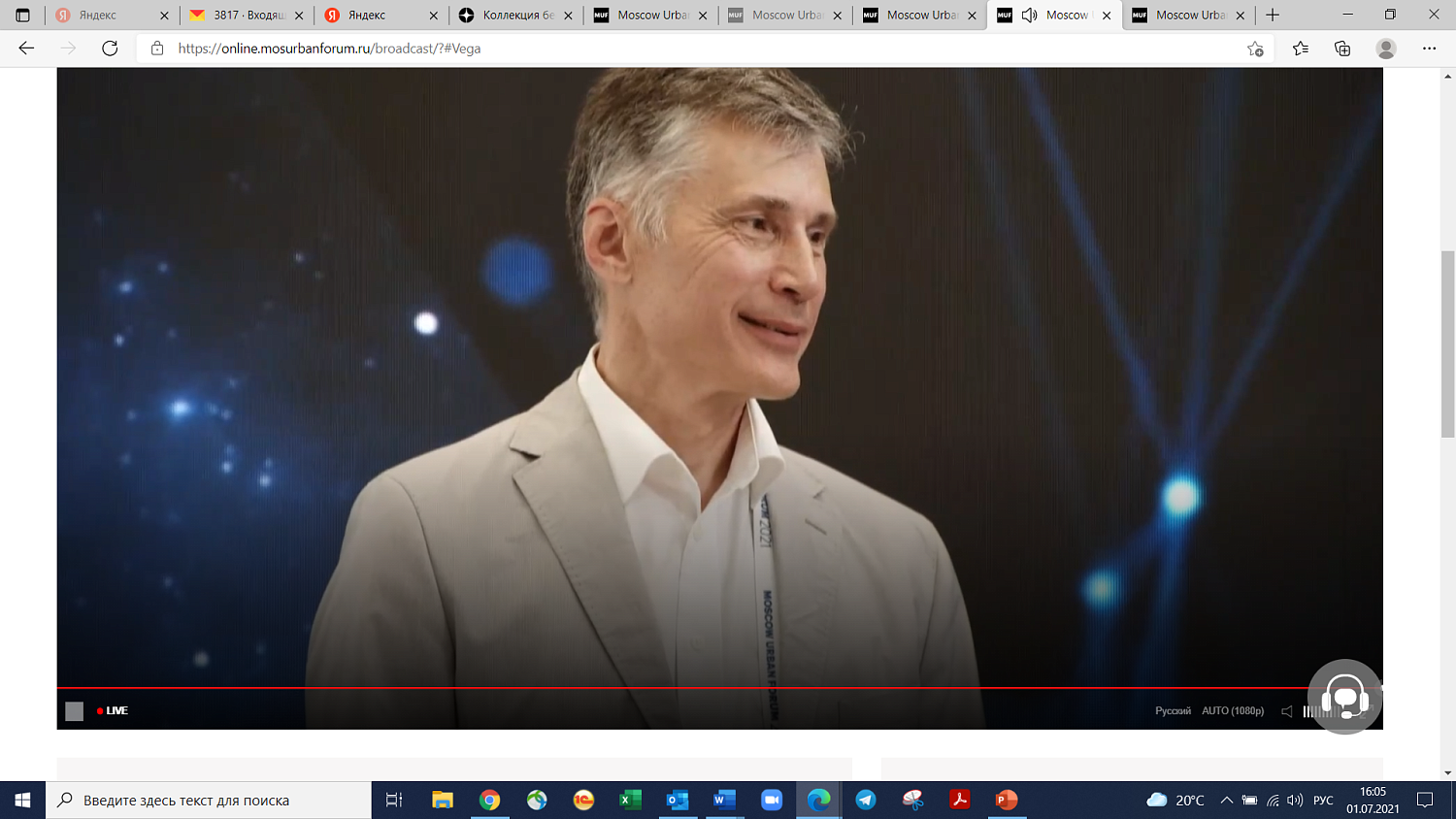This screenshot has width=1456, height=819.
Task: Open a new browser tab
Action: 1273,16
